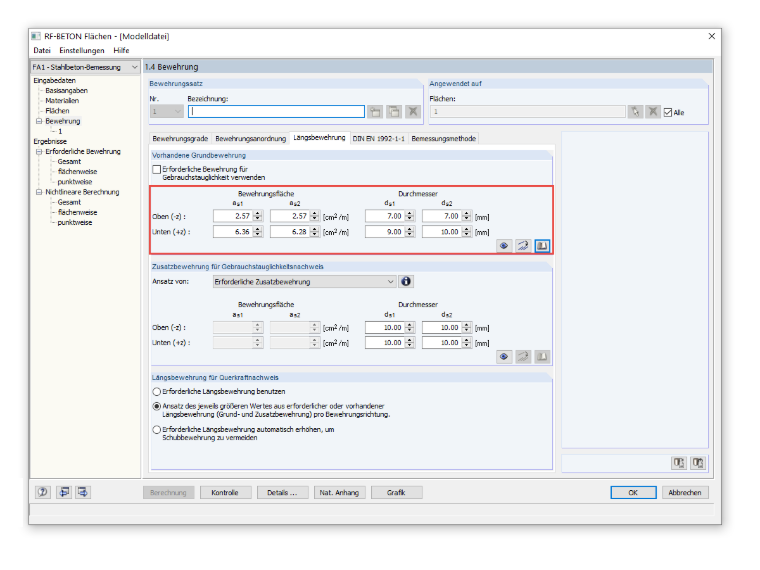Click the eye icon in Zusatzbewehrung section
The height and width of the screenshot is (570, 760).
click(x=504, y=357)
